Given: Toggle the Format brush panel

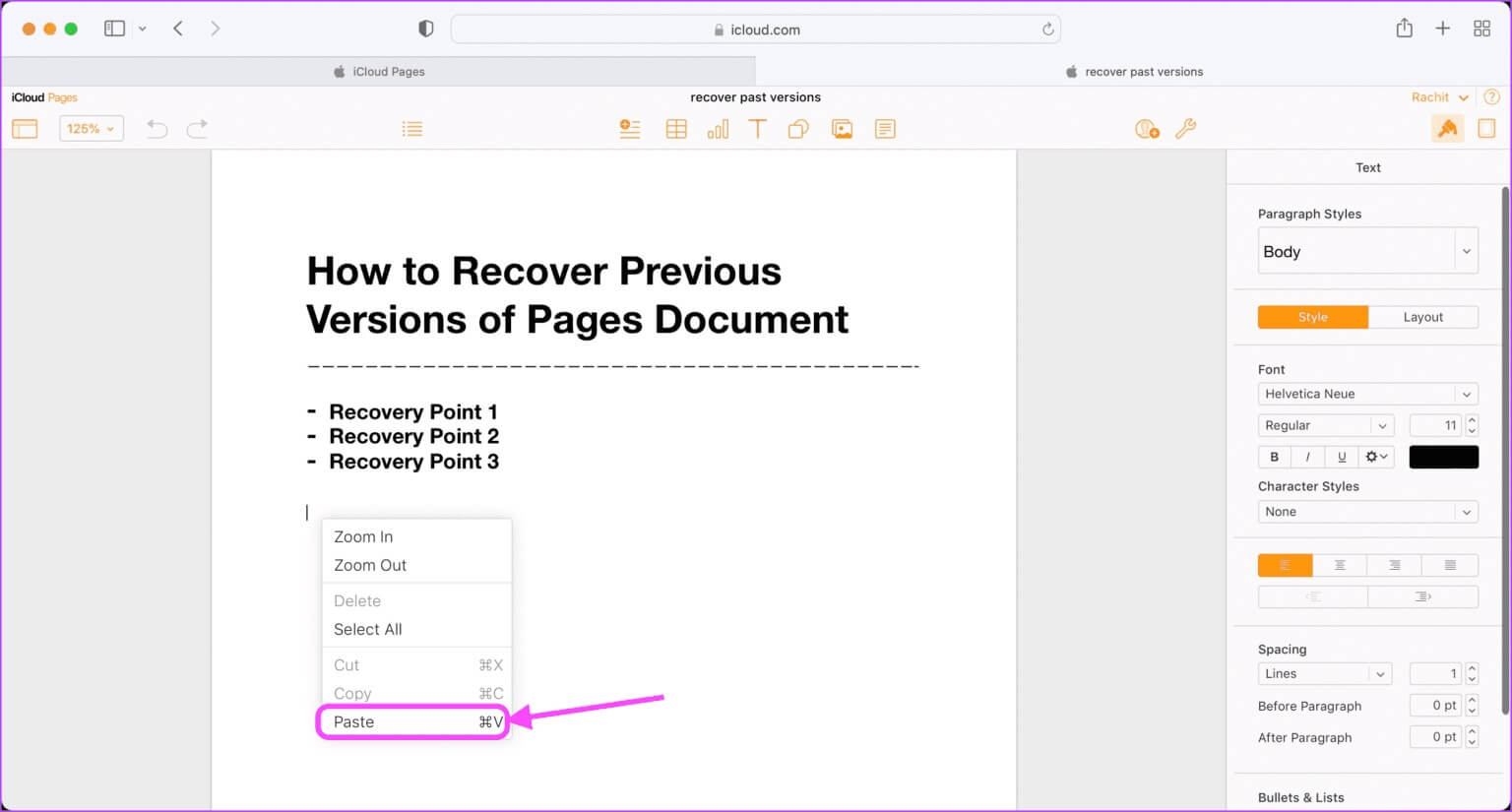Looking at the screenshot, I should [1447, 129].
